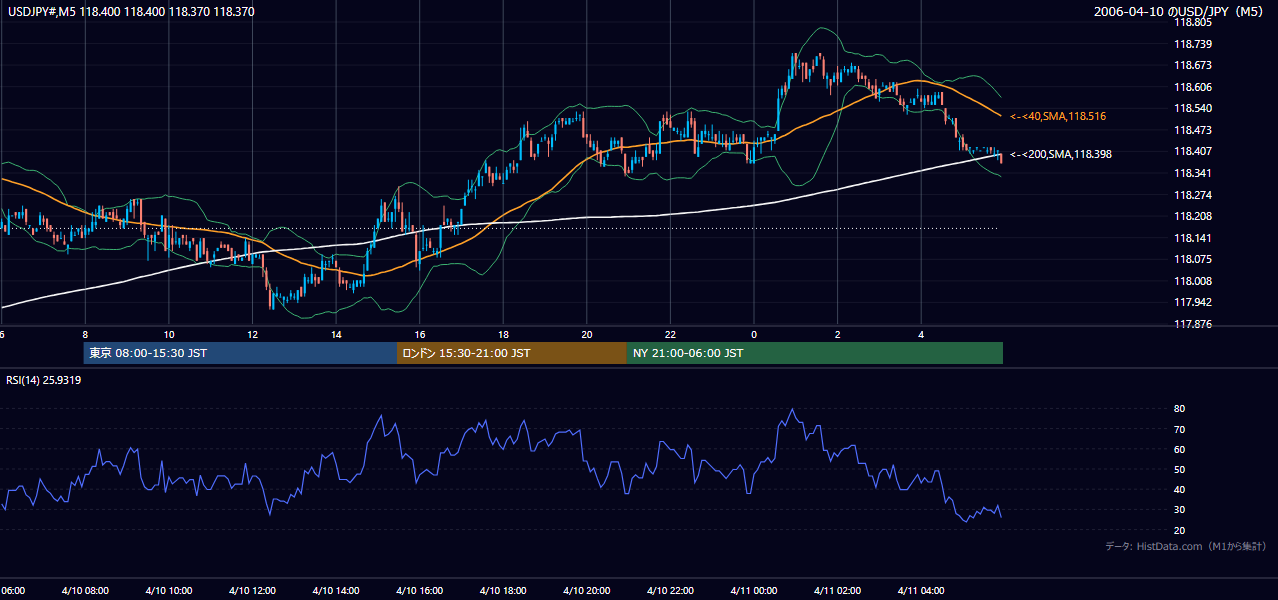
Task: Click the 118.805 price axis label
Action: coord(1193,22)
